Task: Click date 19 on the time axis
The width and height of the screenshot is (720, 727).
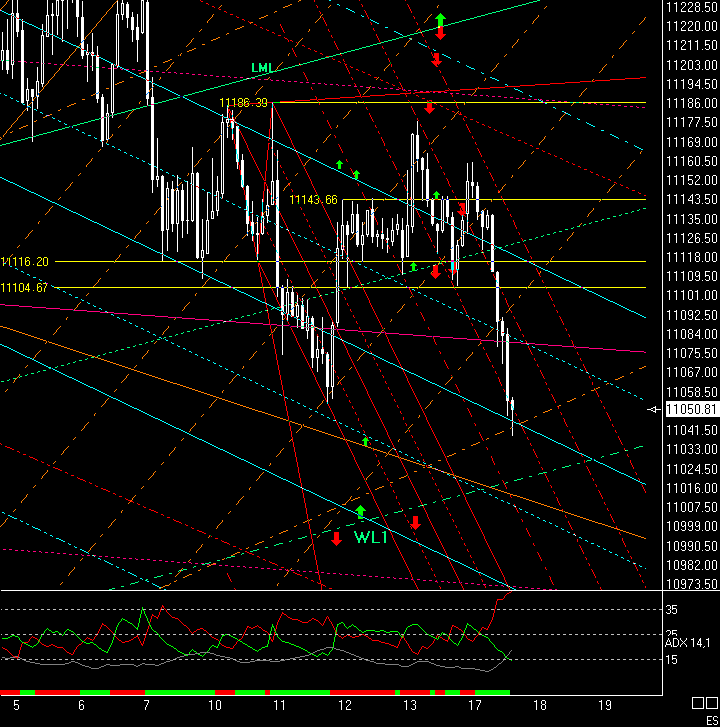Action: click(605, 706)
